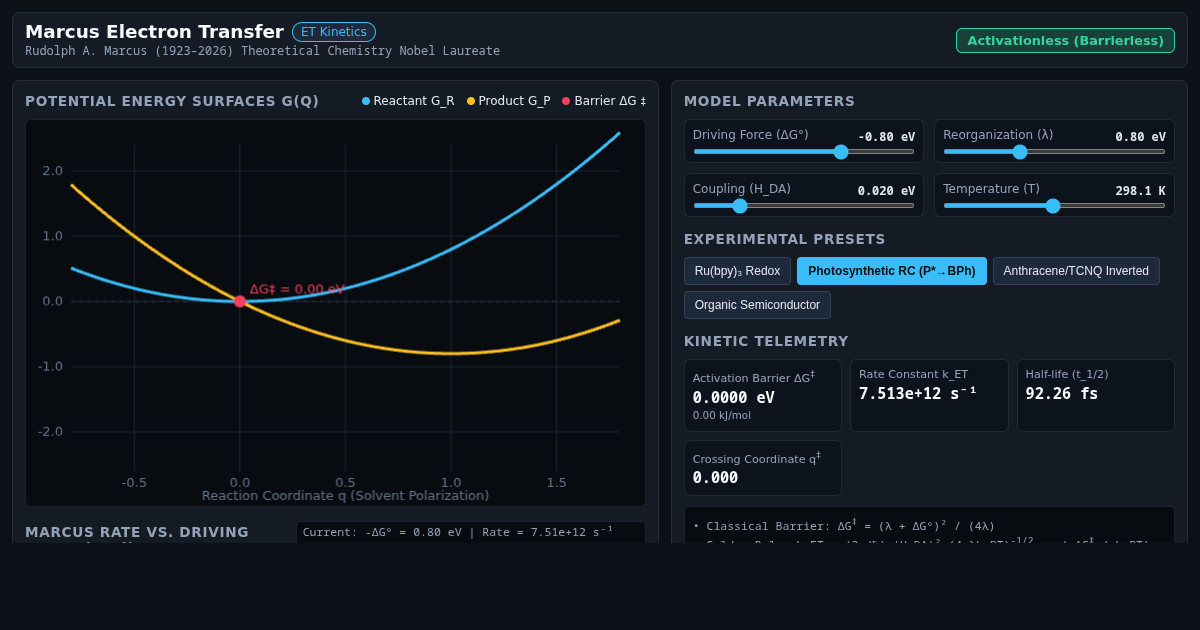This screenshot has width=1200, height=630.
Task: Choose the Anthracene/TCNQ Inverted preset
Action: (x=1076, y=271)
